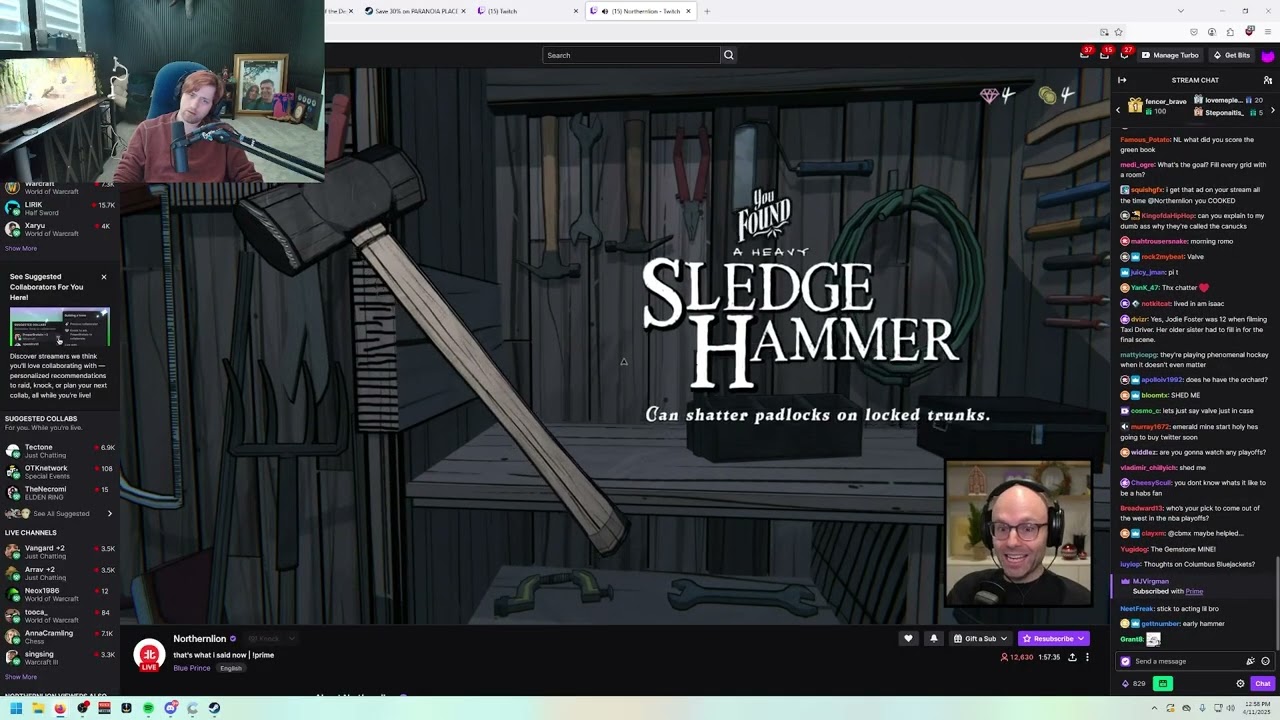1280x720 pixels.
Task: Click the Manage Turbo button
Action: pyautogui.click(x=1170, y=55)
